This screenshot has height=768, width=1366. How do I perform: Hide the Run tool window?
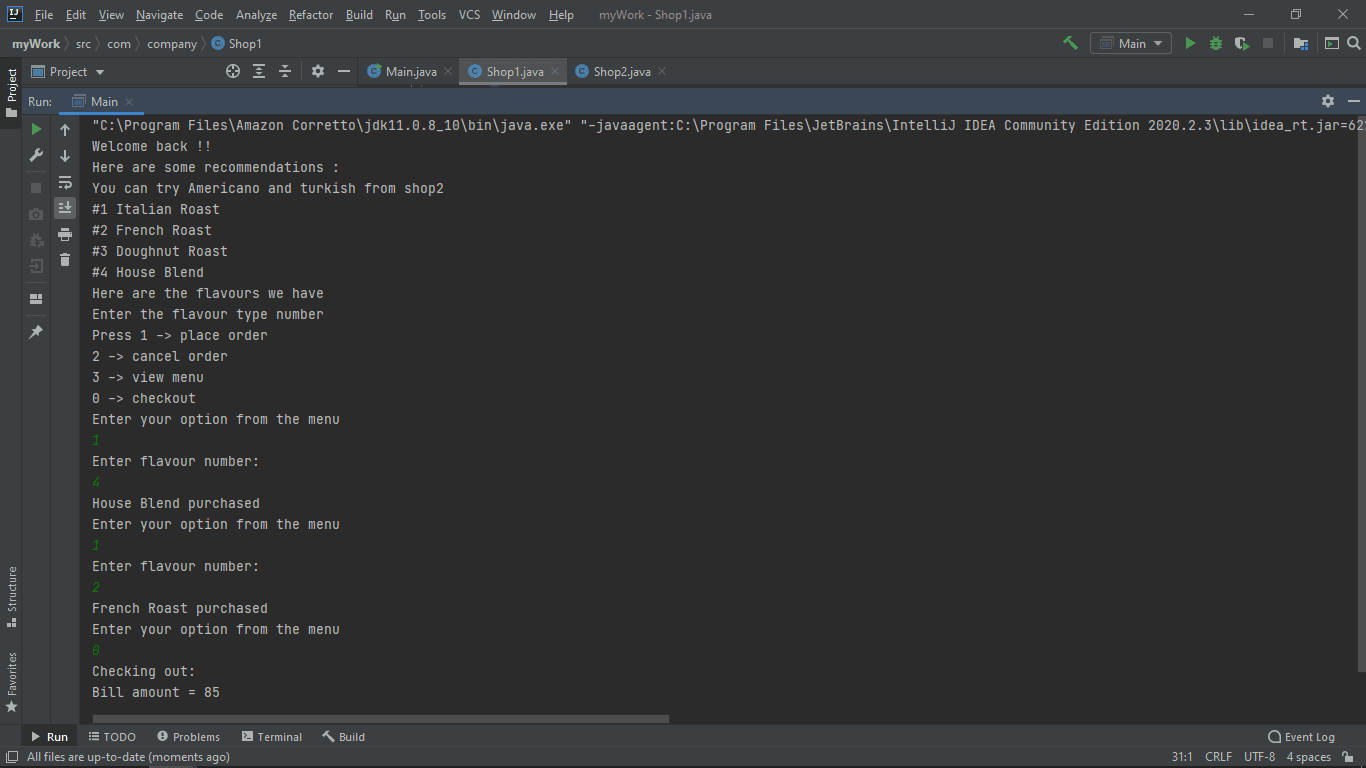(x=1354, y=101)
